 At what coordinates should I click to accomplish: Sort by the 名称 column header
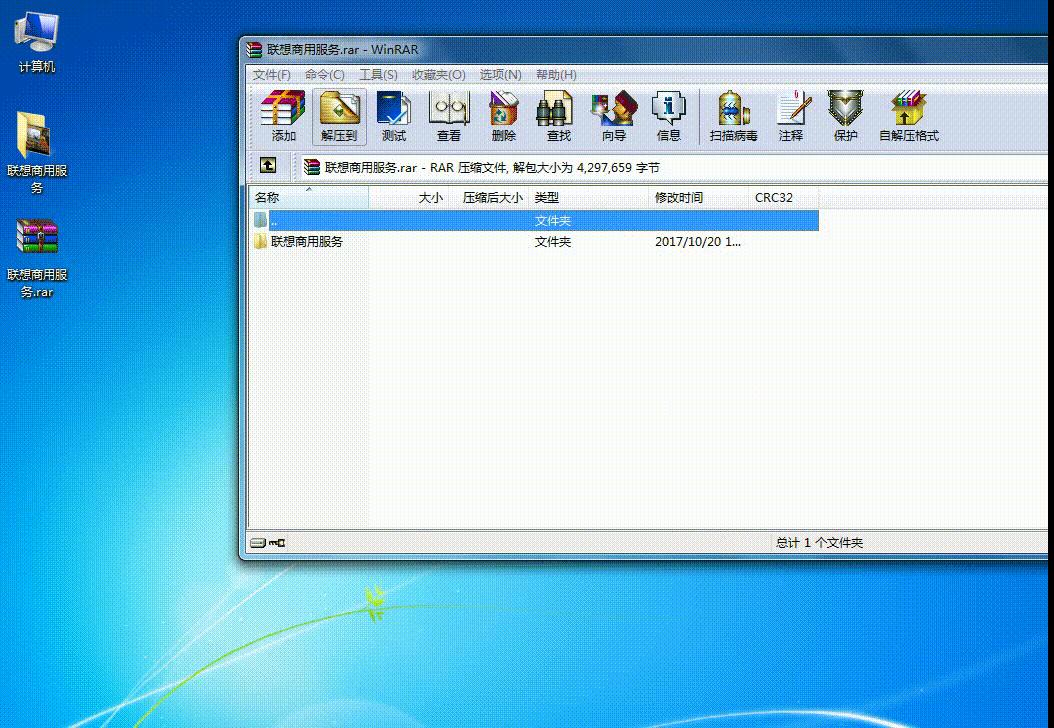coord(267,197)
